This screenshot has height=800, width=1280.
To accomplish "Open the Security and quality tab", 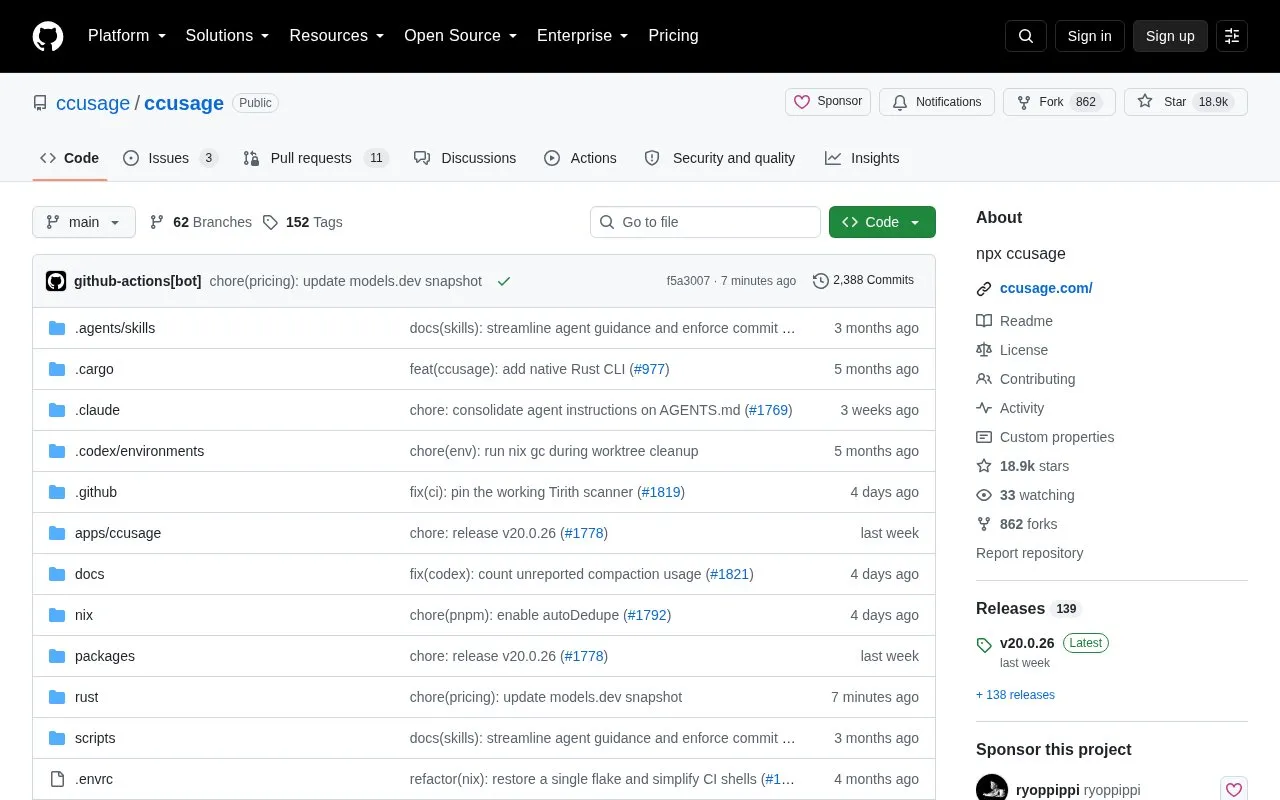I will (x=720, y=158).
